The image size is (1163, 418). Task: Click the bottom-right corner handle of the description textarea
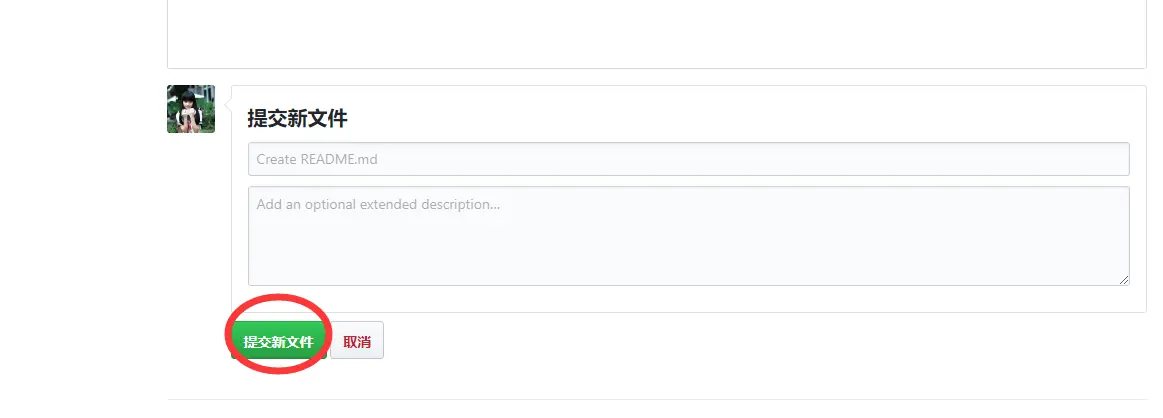1124,279
